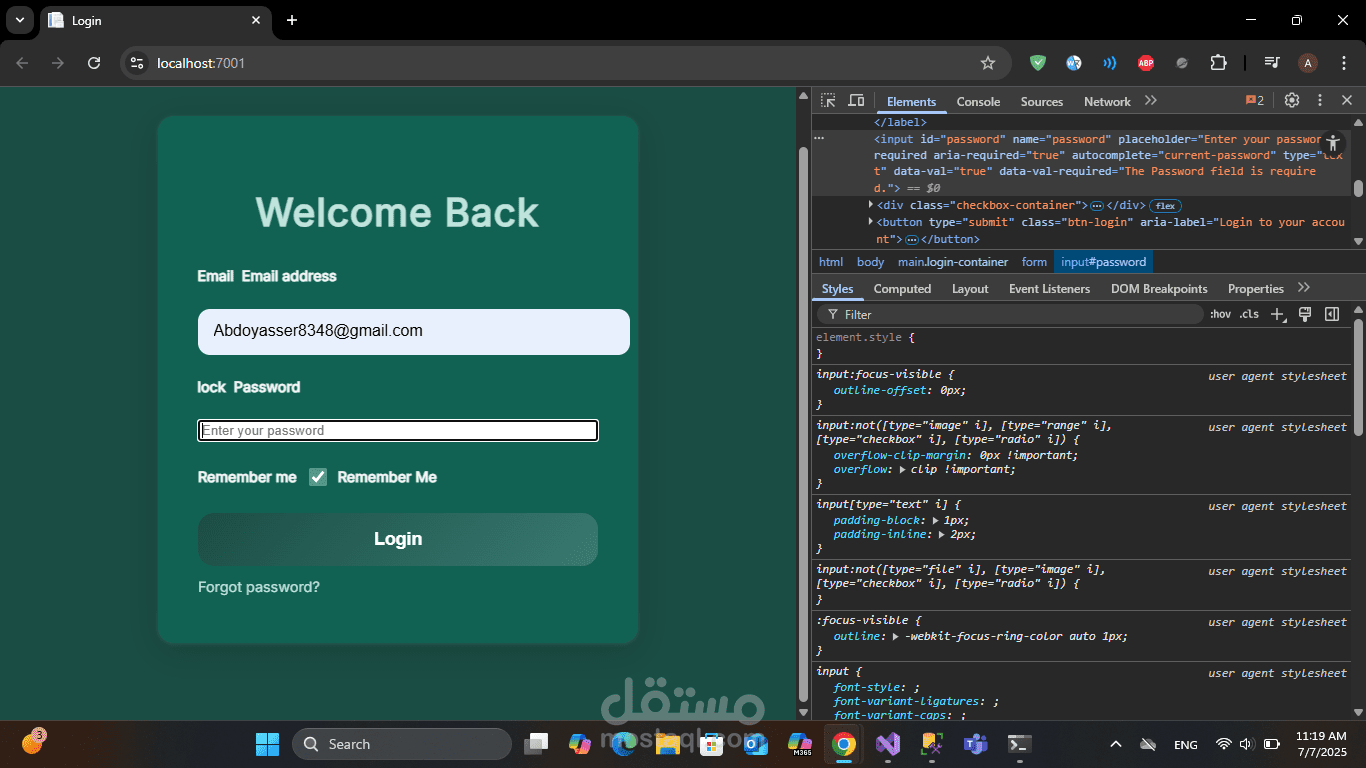Expand the overflow clip shorthand property
1366x768 pixels.
click(904, 470)
